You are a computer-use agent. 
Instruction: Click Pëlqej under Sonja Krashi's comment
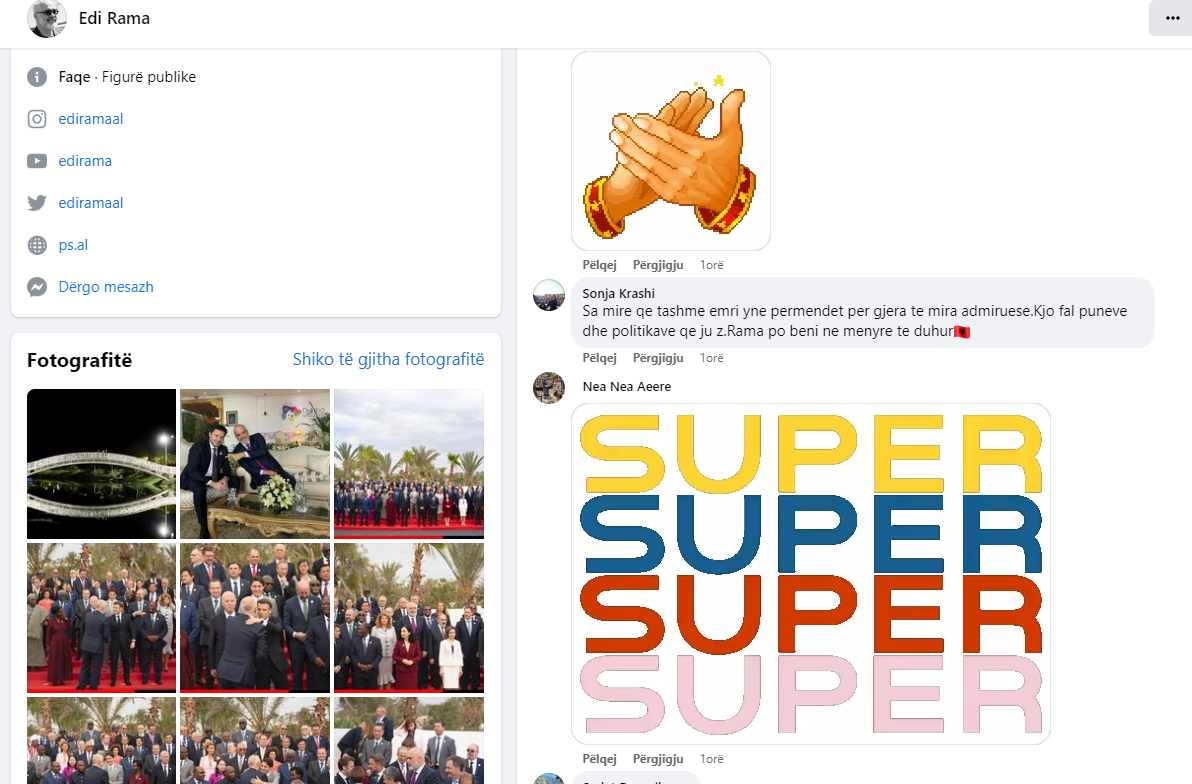599,357
